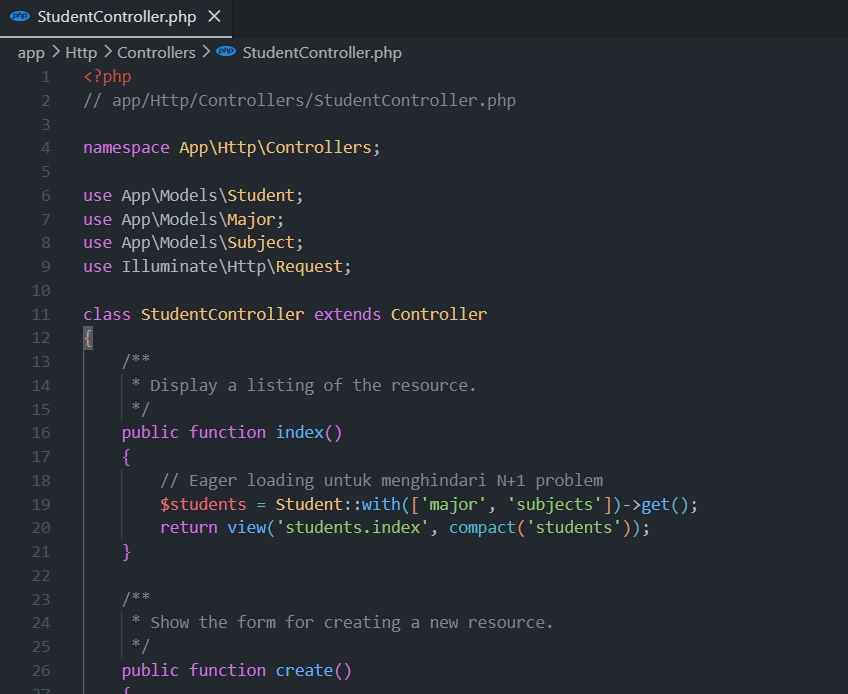Click line number 26 in the gutter
This screenshot has width=848, height=694.
point(41,671)
